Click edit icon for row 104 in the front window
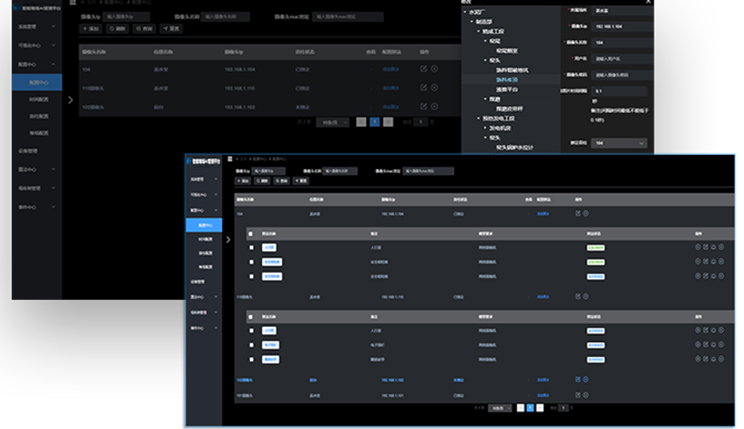This screenshot has height=429, width=744. [577, 213]
